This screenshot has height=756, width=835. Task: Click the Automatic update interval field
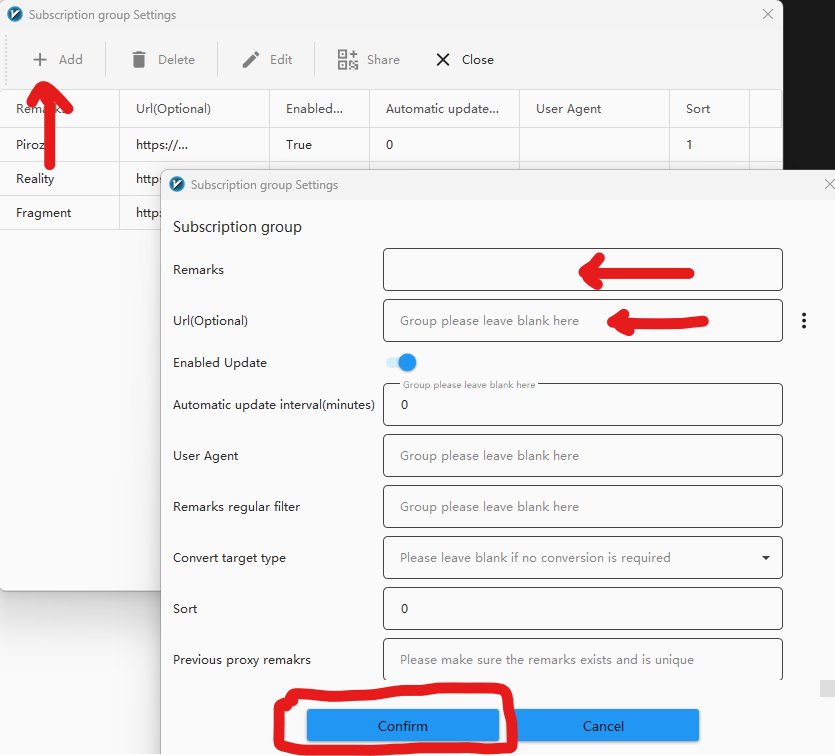[582, 405]
